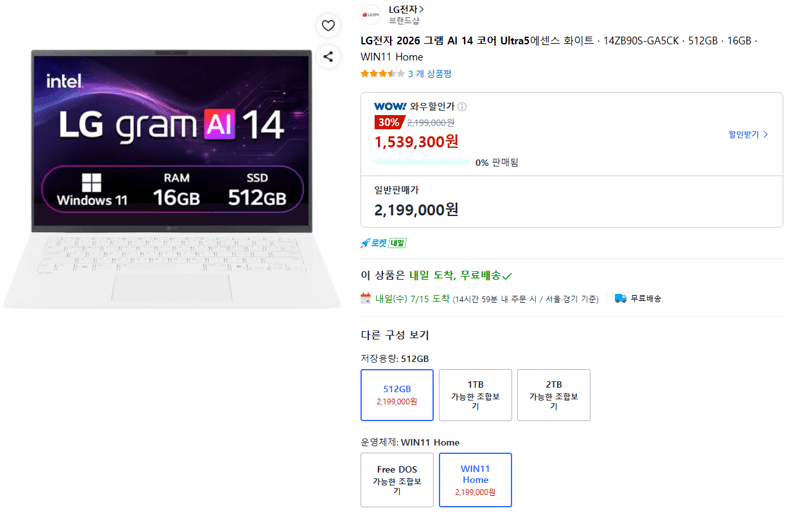Select WIN11 Home operating system option
The height and width of the screenshot is (515, 800).
(475, 480)
